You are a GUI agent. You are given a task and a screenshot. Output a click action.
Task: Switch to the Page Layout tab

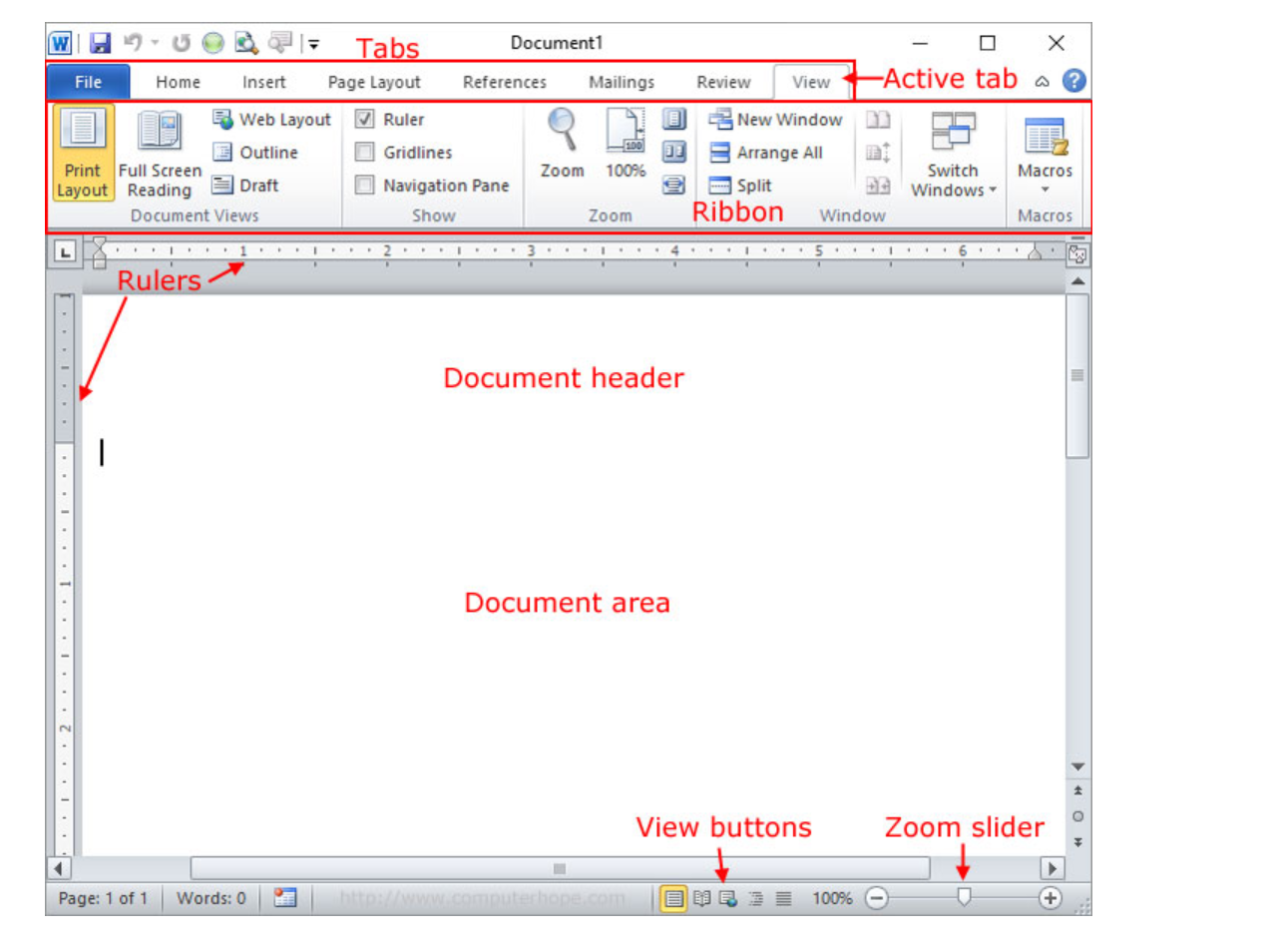click(374, 82)
